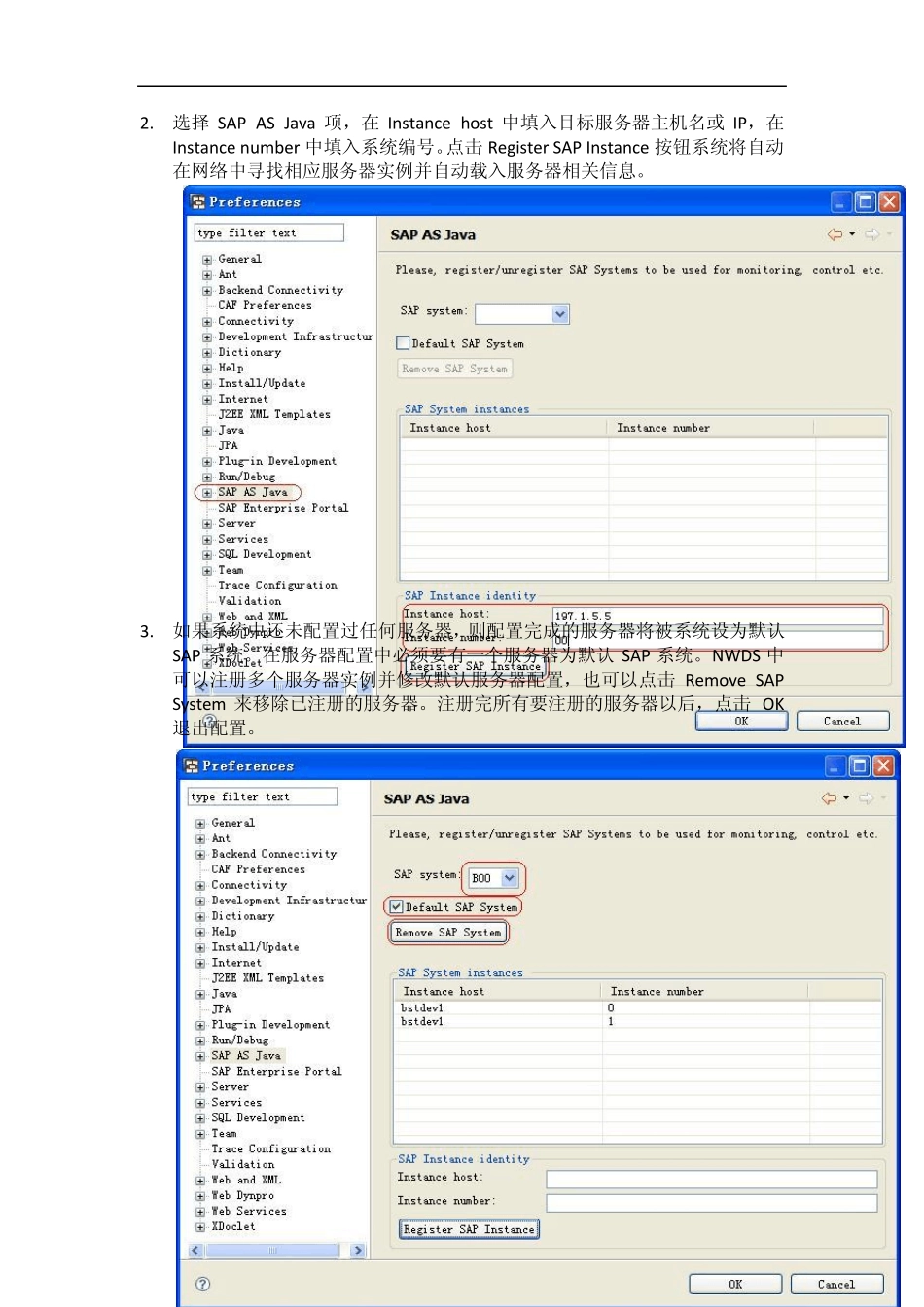Screen dimensions: 924x1307
Task: Expand General node in upper dialog tree
Action: (207, 260)
